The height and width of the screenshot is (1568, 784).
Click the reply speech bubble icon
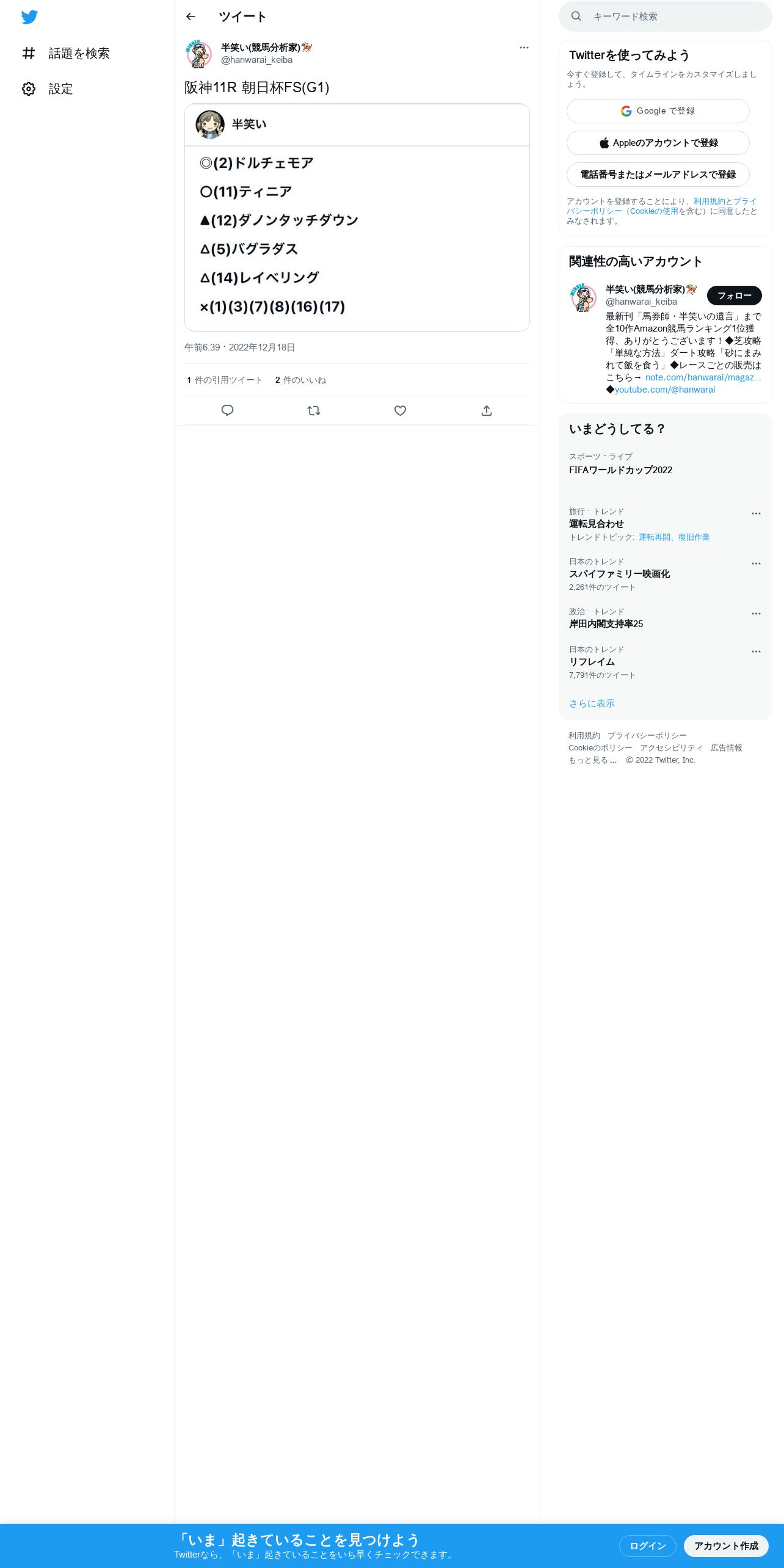pyautogui.click(x=227, y=410)
